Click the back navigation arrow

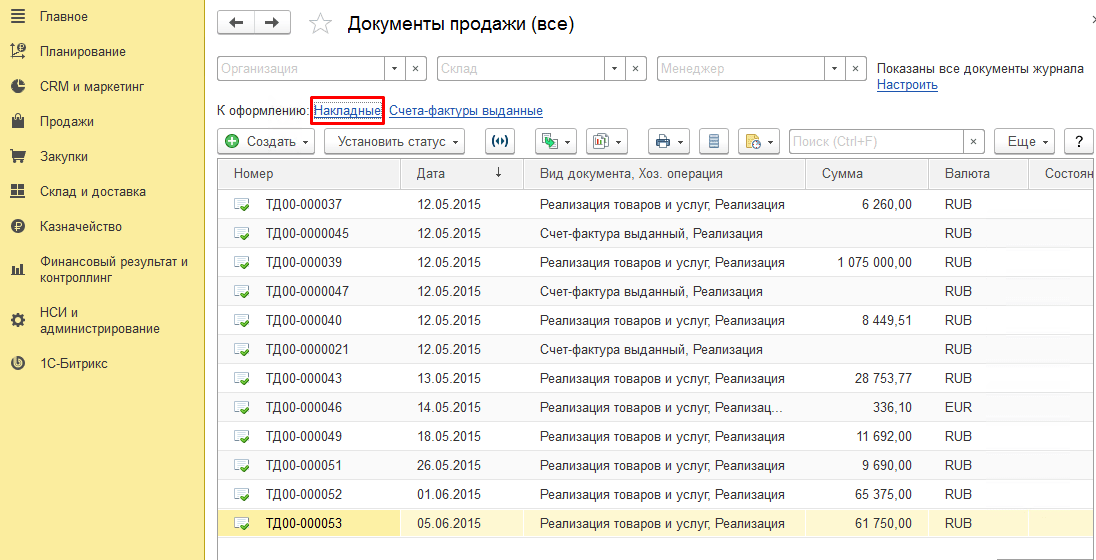pos(236,23)
